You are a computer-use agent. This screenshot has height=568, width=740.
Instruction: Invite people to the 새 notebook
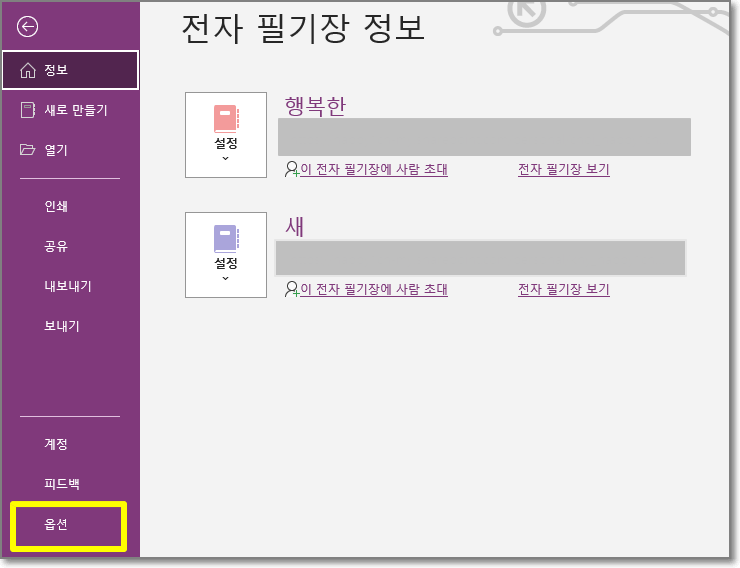(x=374, y=289)
